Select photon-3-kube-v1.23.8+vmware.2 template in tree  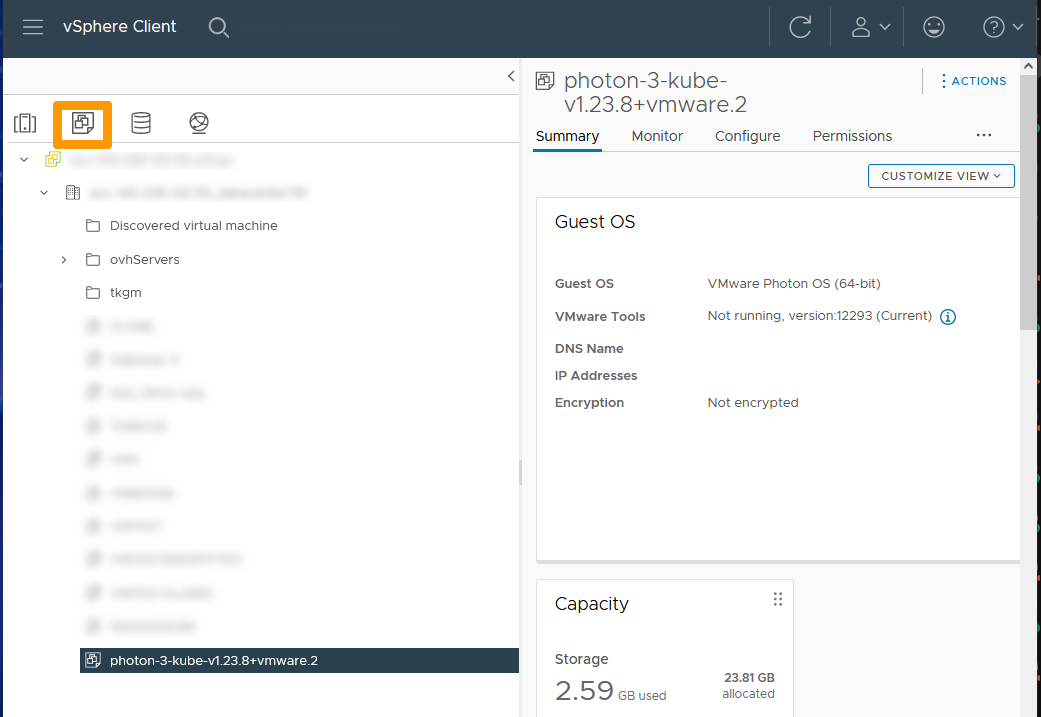pos(299,661)
